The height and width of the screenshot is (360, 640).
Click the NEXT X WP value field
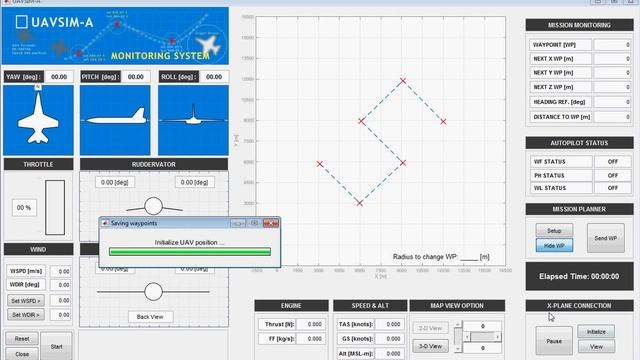[x=613, y=59]
